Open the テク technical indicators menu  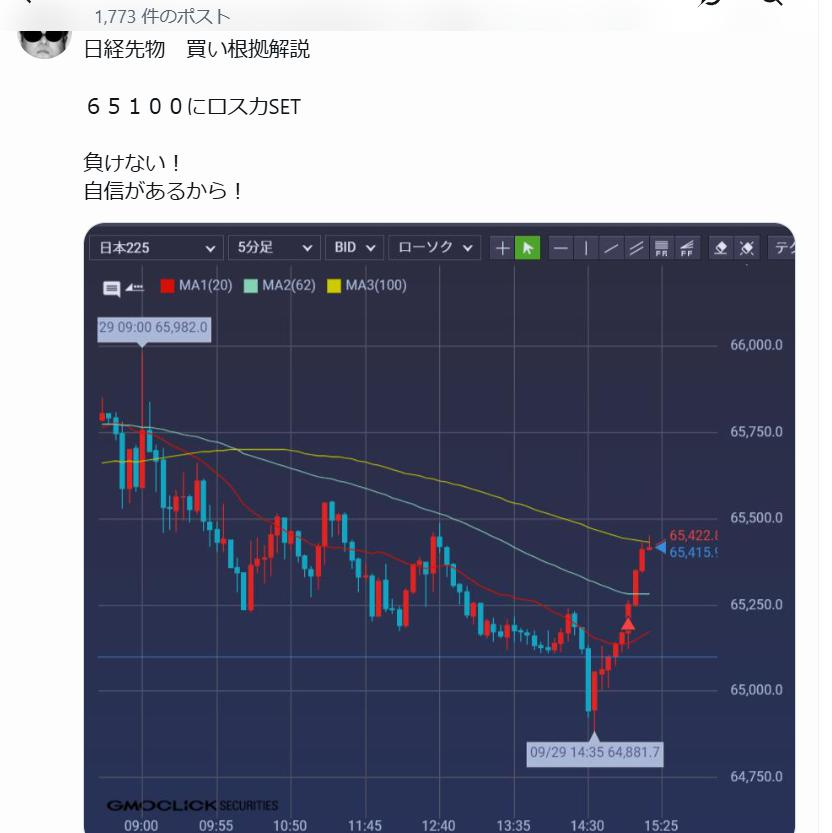pyautogui.click(x=782, y=248)
